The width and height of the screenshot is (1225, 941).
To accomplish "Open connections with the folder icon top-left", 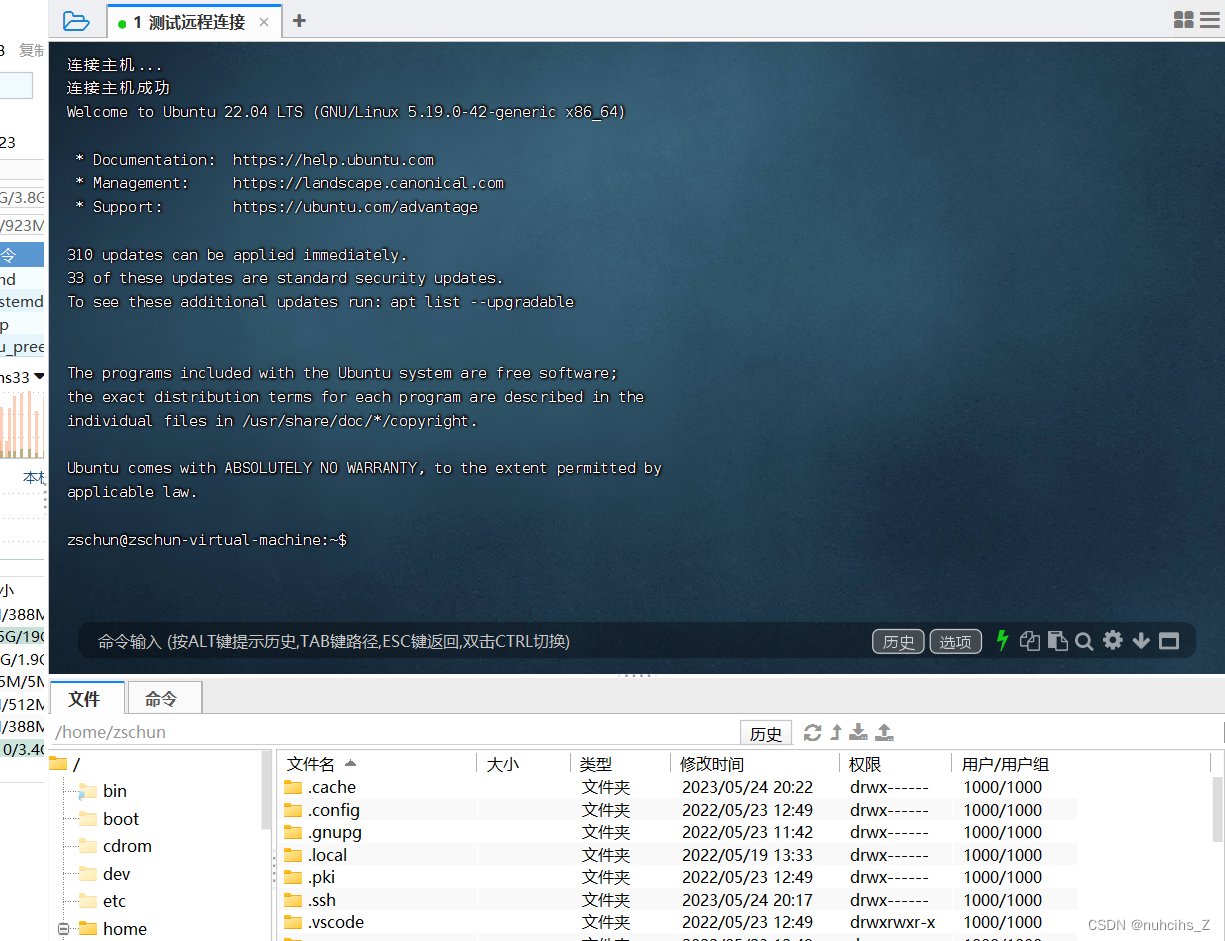I will [x=77, y=20].
